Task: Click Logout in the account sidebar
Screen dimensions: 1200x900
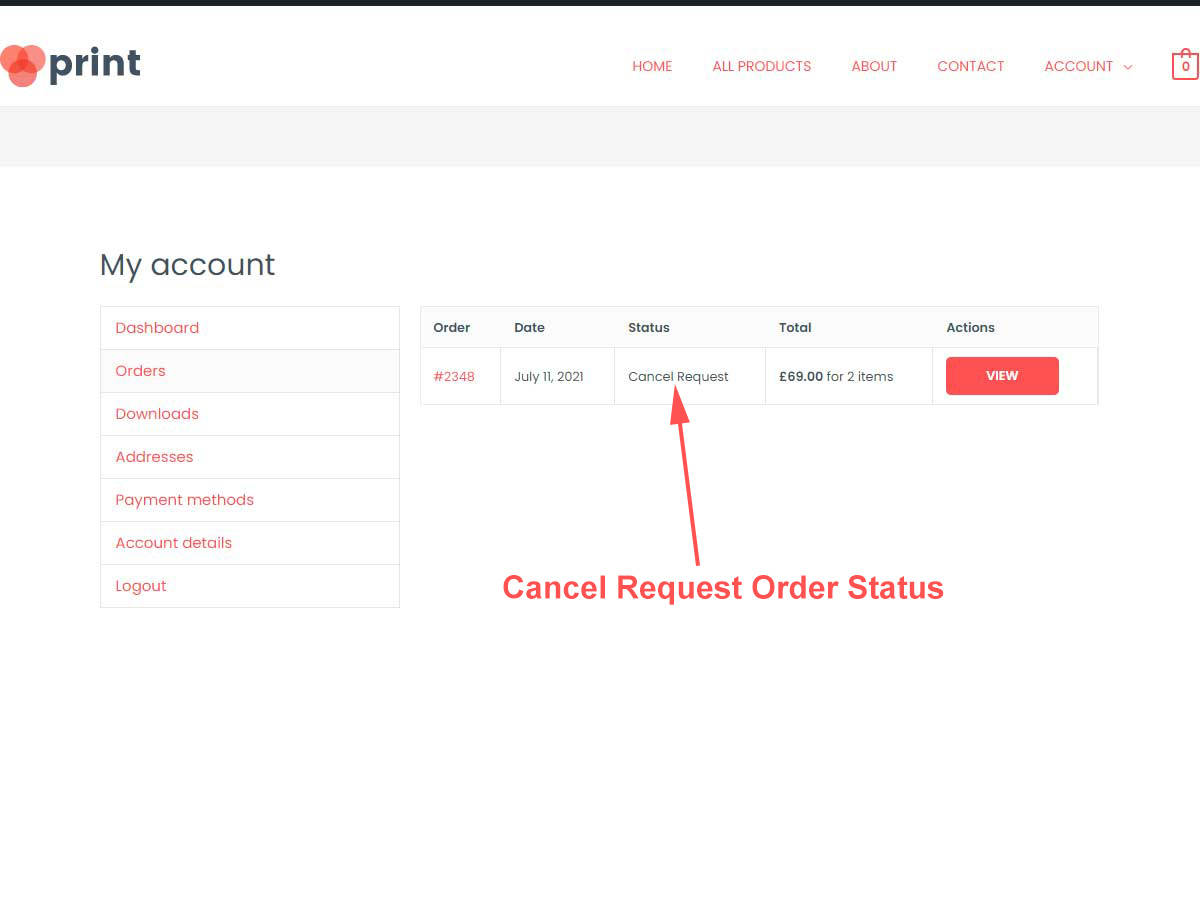Action: [141, 586]
